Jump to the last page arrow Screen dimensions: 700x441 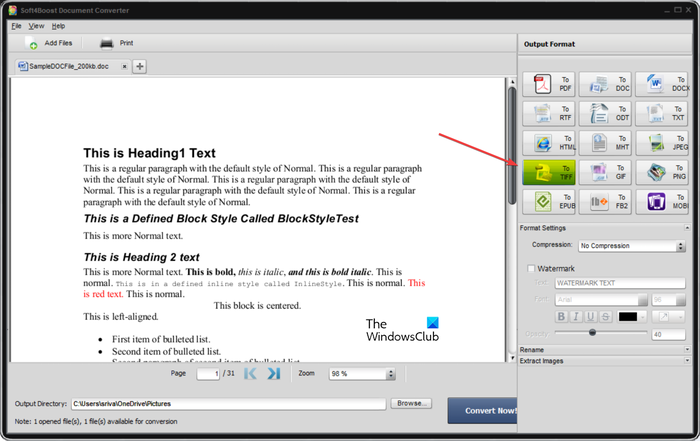(x=274, y=373)
